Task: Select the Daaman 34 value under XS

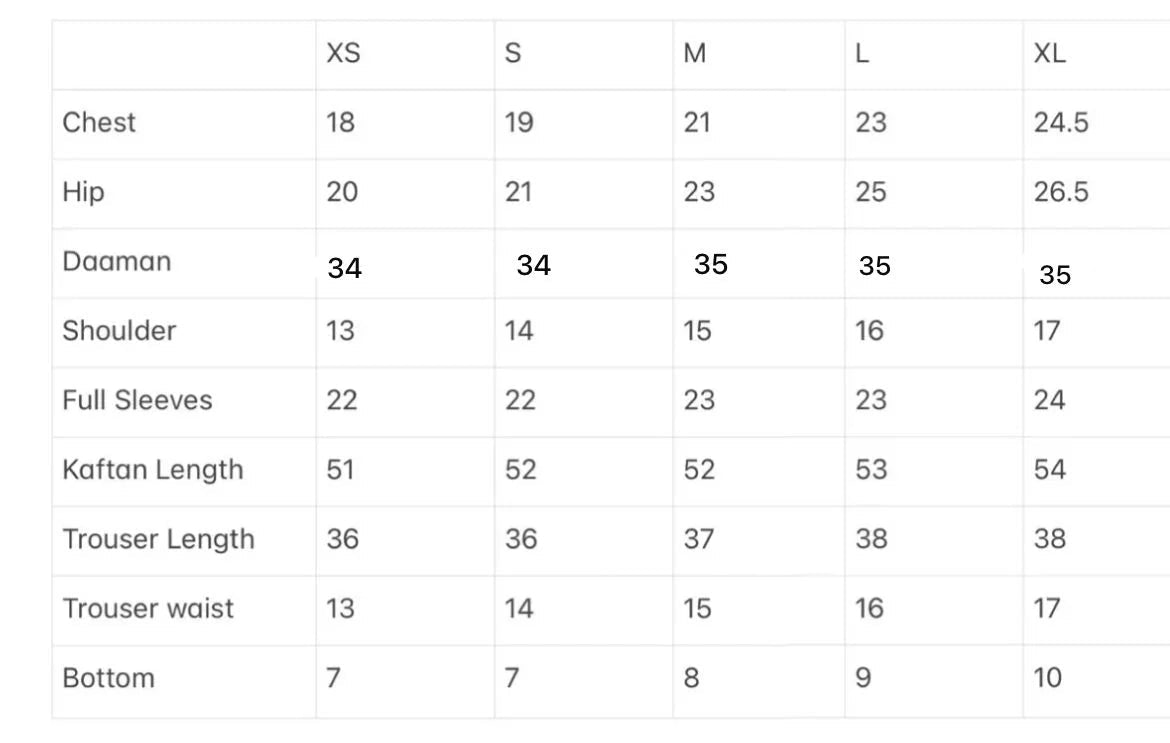Action: (x=345, y=268)
